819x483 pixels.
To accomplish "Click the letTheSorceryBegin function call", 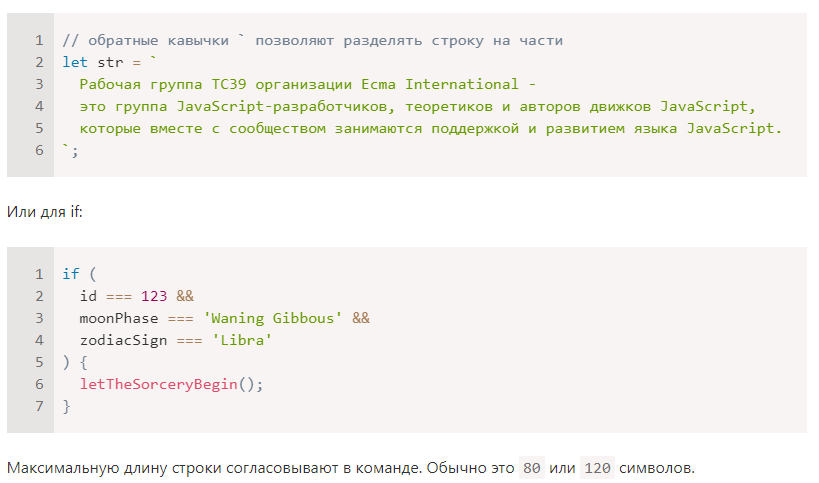I will 171,384.
